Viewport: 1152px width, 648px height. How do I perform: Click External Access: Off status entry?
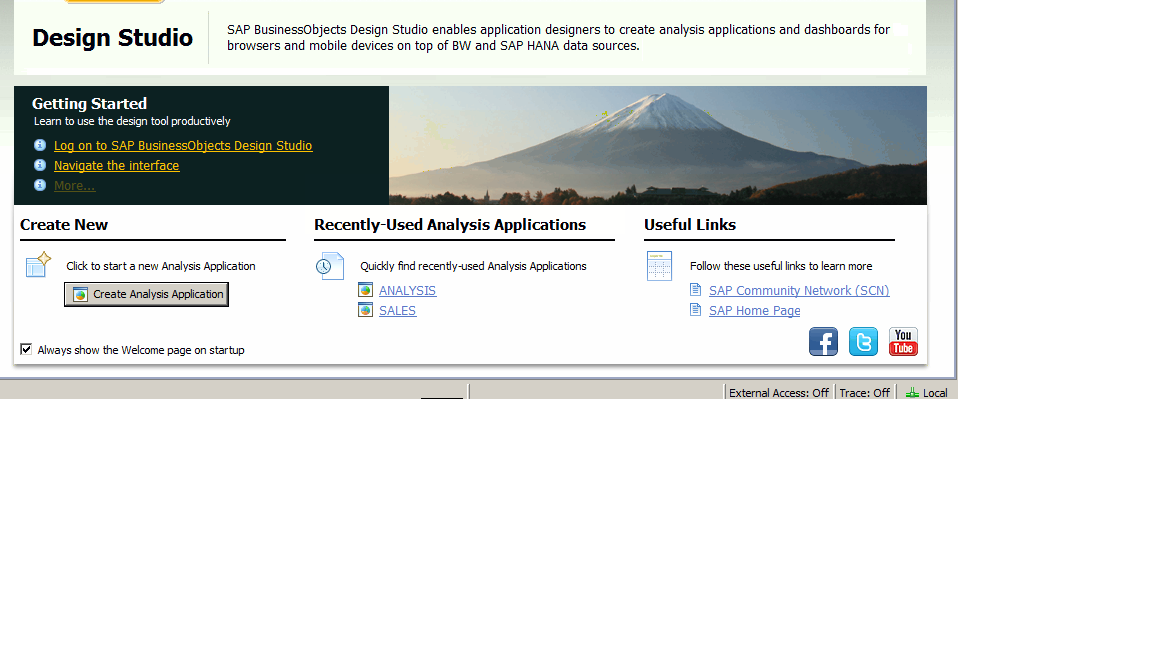(779, 393)
